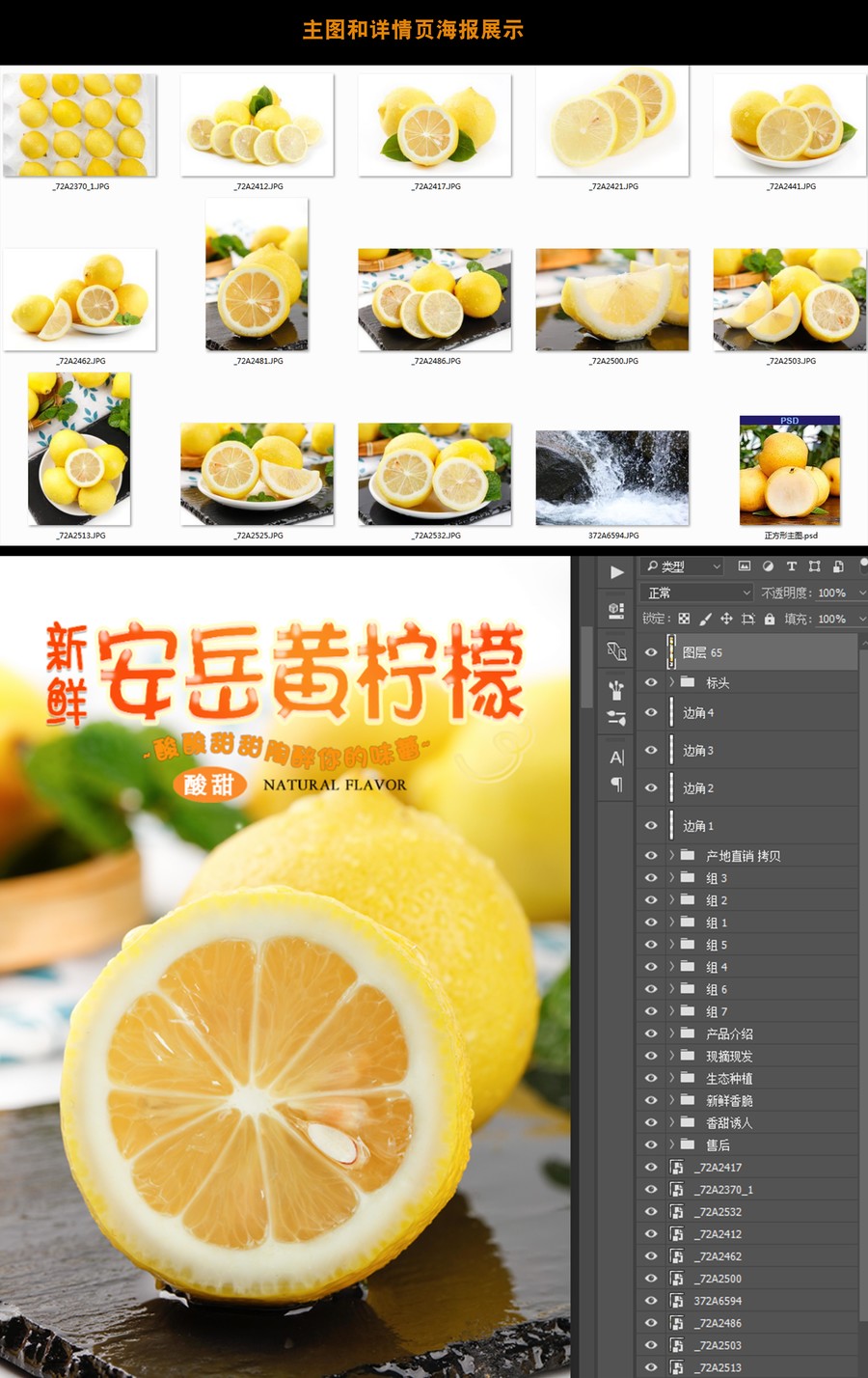Click smart object icon of _72A2462 layer
This screenshot has width=868, height=1378.
[677, 1255]
